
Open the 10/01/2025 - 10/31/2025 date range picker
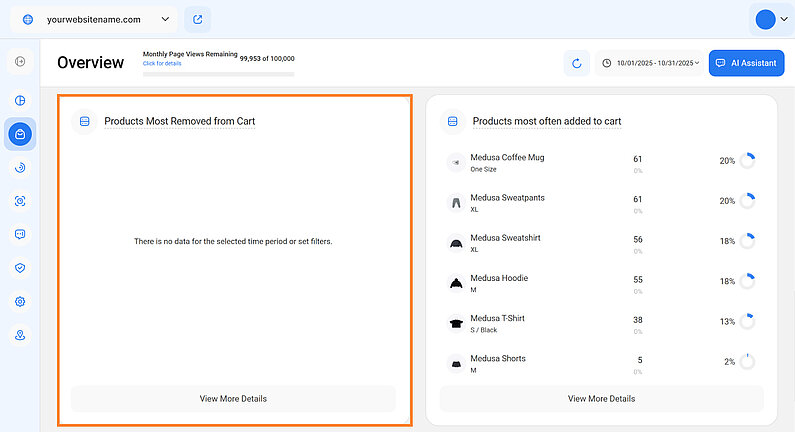(649, 63)
